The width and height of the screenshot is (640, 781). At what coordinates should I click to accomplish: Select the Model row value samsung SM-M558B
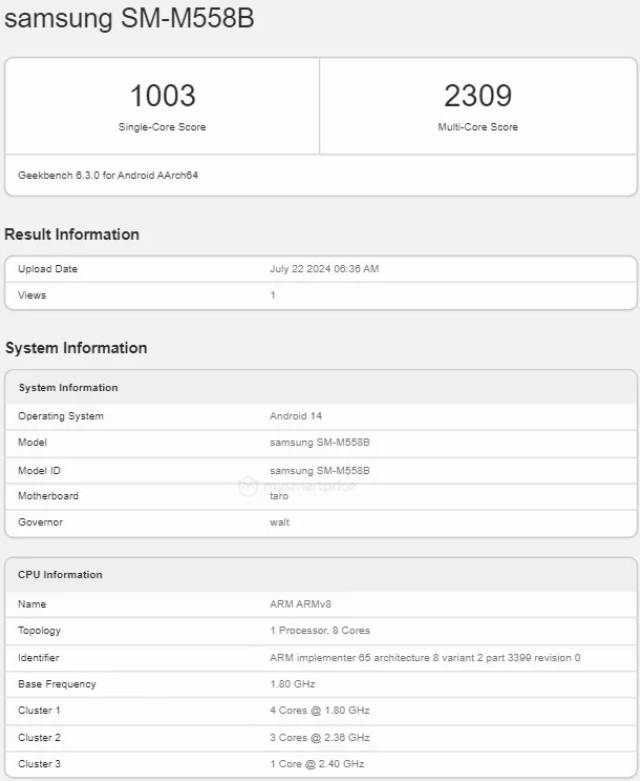tap(320, 442)
